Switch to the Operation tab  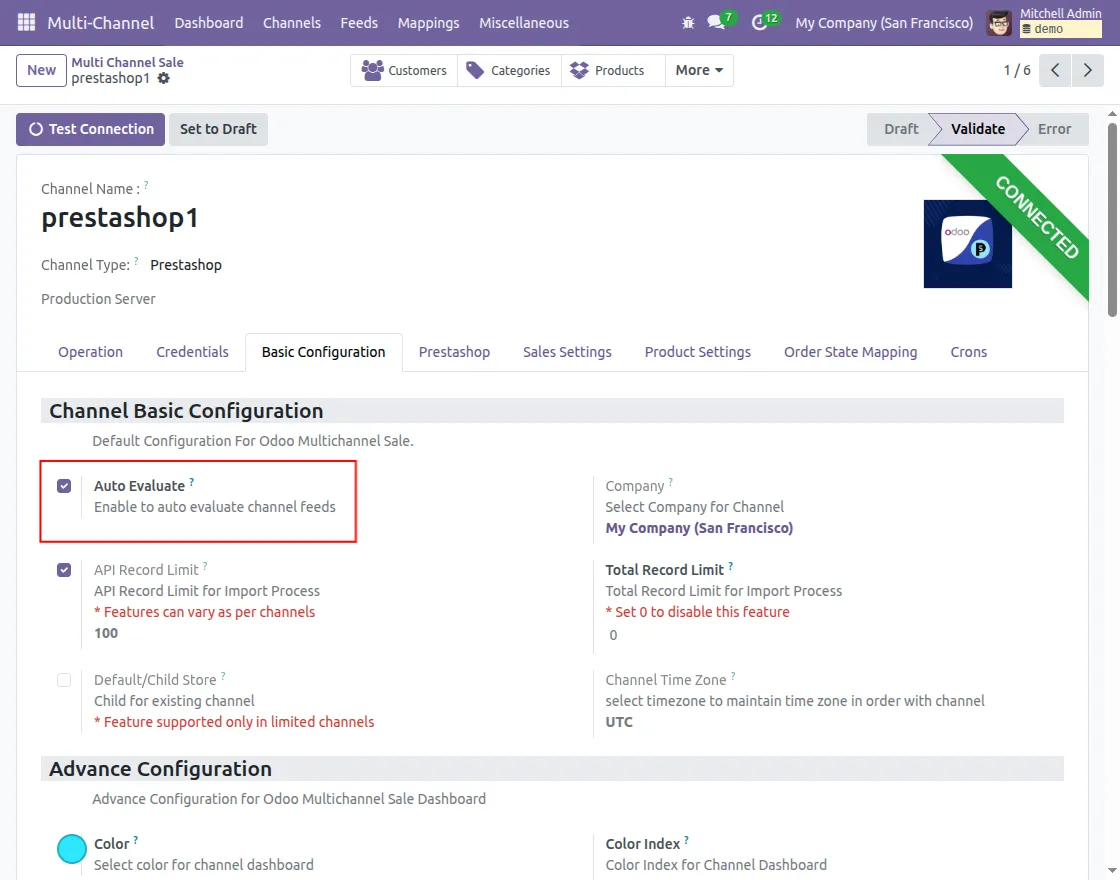pyautogui.click(x=91, y=352)
